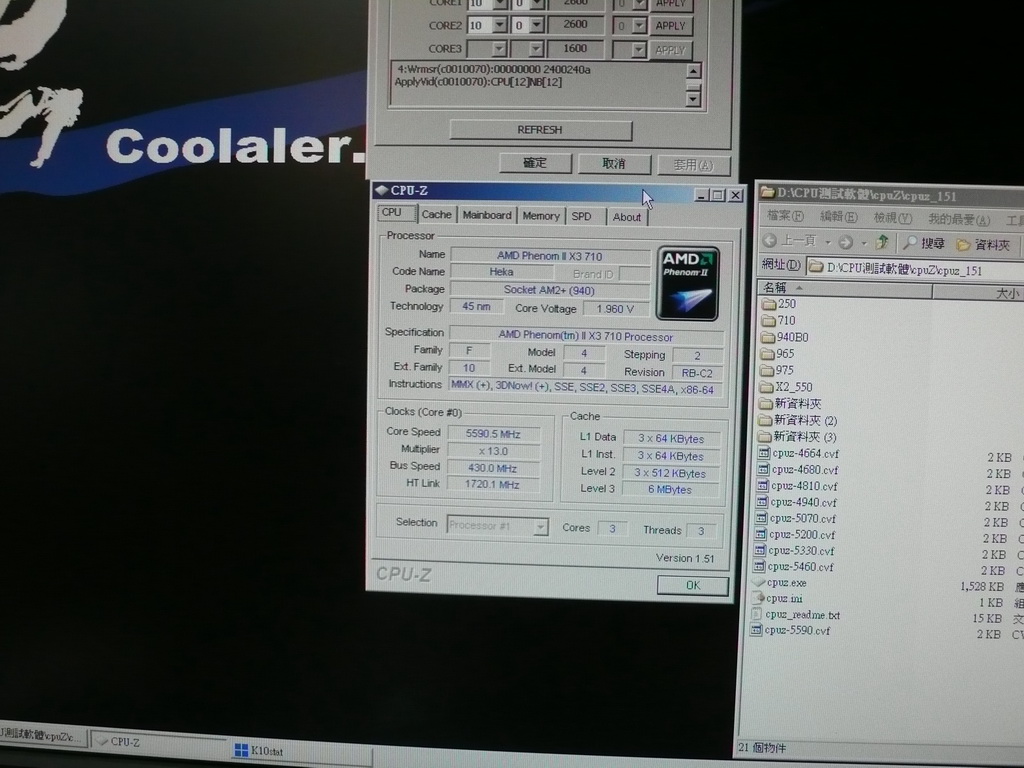Click the Explorer Forward arrow icon
This screenshot has height=768, width=1024.
pyautogui.click(x=846, y=242)
